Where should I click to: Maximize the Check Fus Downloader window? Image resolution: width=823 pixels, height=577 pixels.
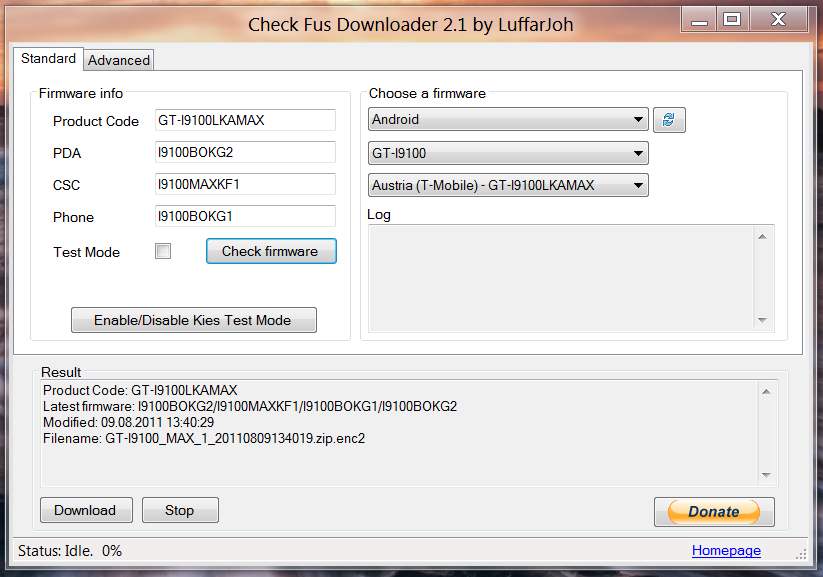coord(732,20)
